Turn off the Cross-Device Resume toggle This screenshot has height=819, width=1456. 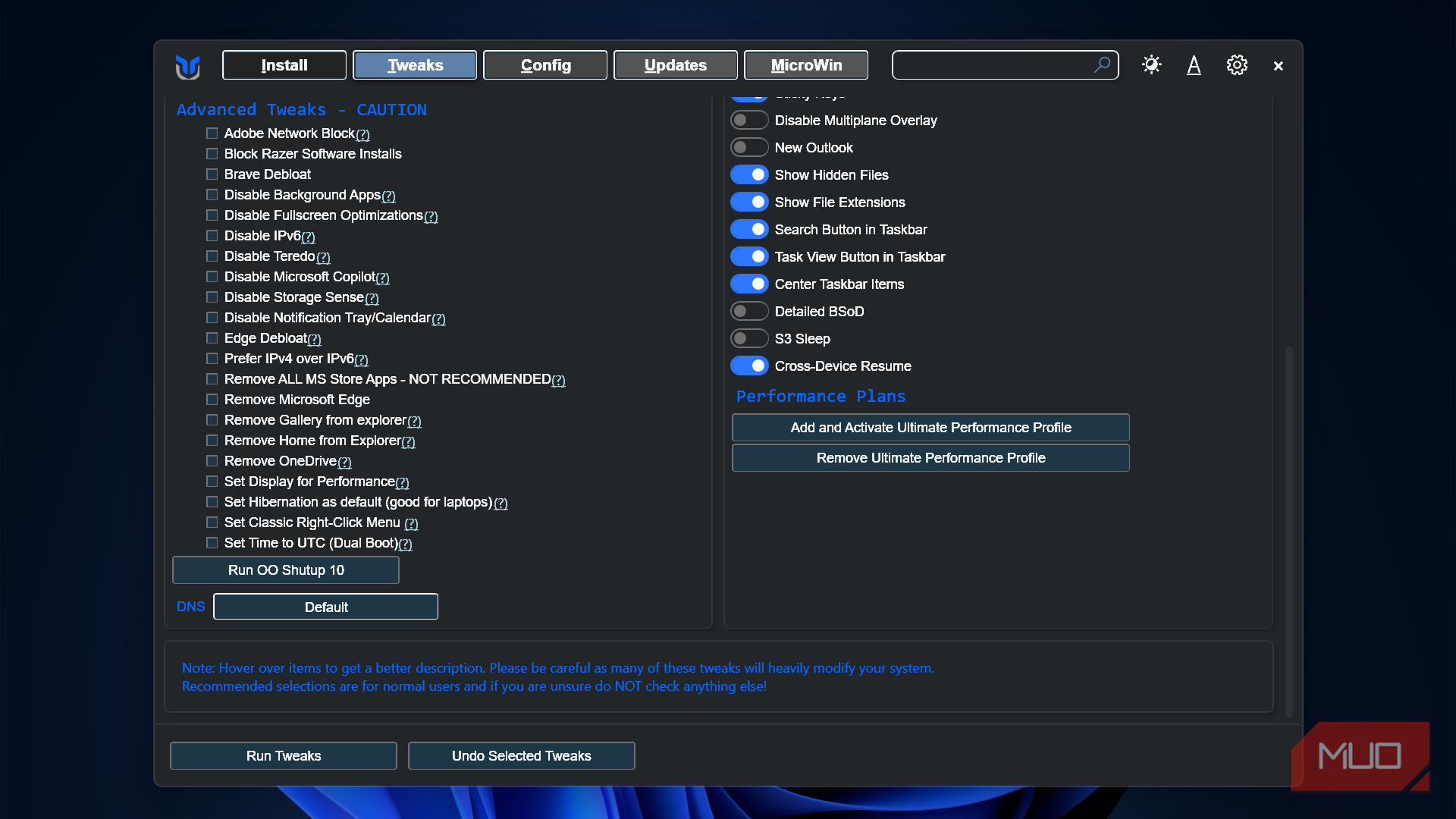pyautogui.click(x=749, y=366)
